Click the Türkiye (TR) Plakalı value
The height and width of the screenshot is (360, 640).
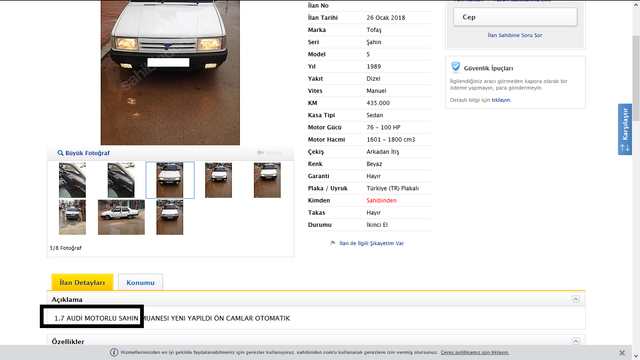[393, 189]
